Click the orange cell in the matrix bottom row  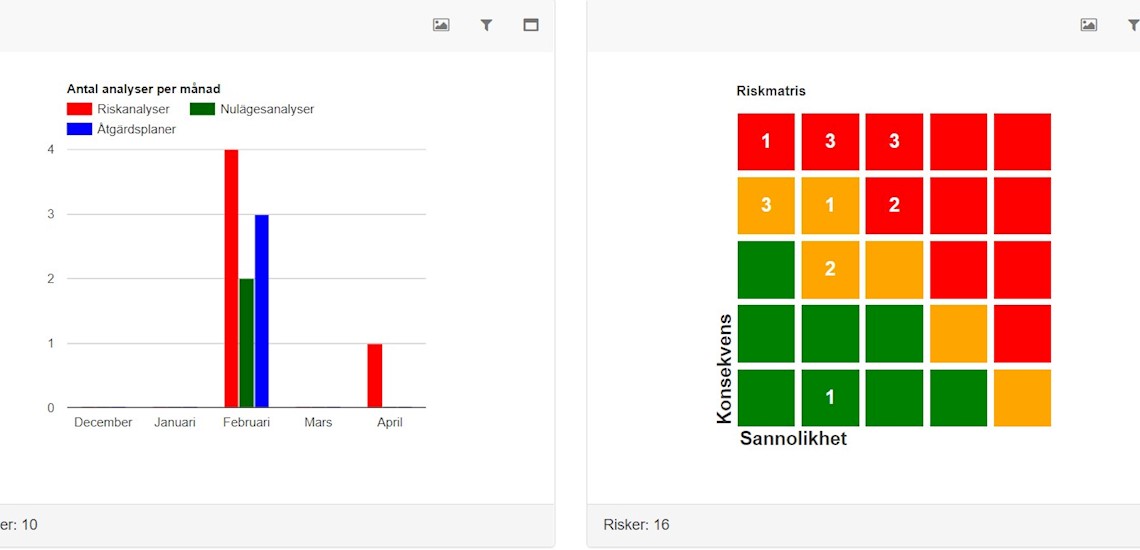click(1022, 397)
